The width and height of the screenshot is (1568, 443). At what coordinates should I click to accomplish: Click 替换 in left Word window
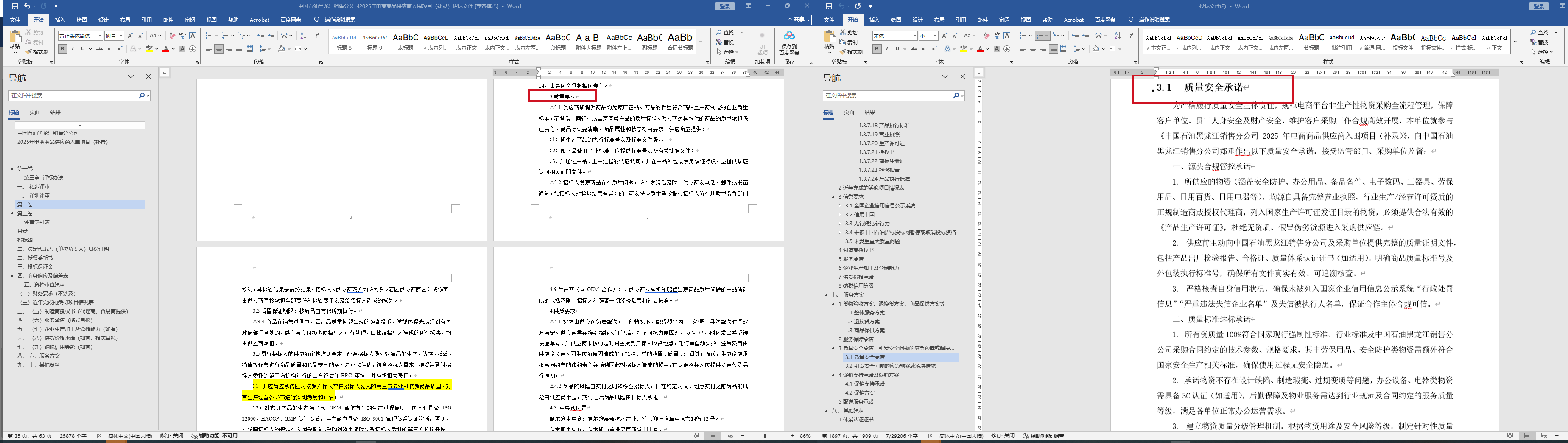tap(726, 42)
